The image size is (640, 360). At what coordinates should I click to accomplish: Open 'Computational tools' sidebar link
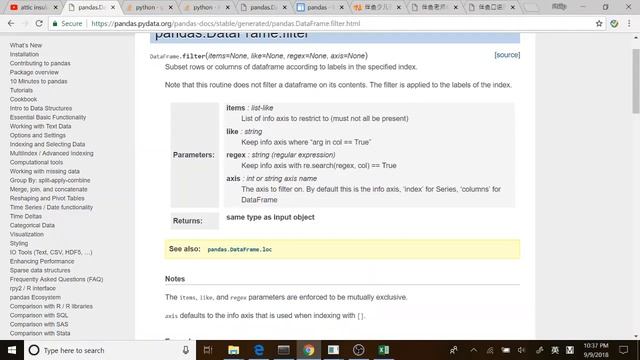[x=36, y=162]
